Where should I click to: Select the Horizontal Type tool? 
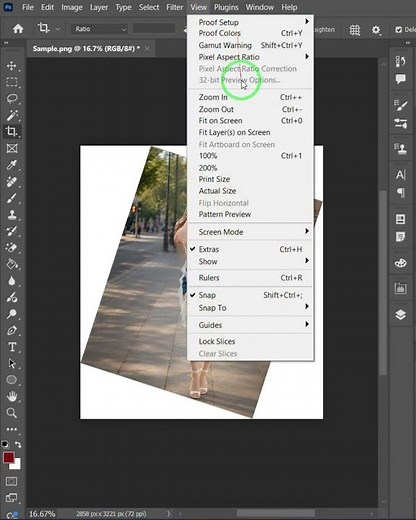12,347
